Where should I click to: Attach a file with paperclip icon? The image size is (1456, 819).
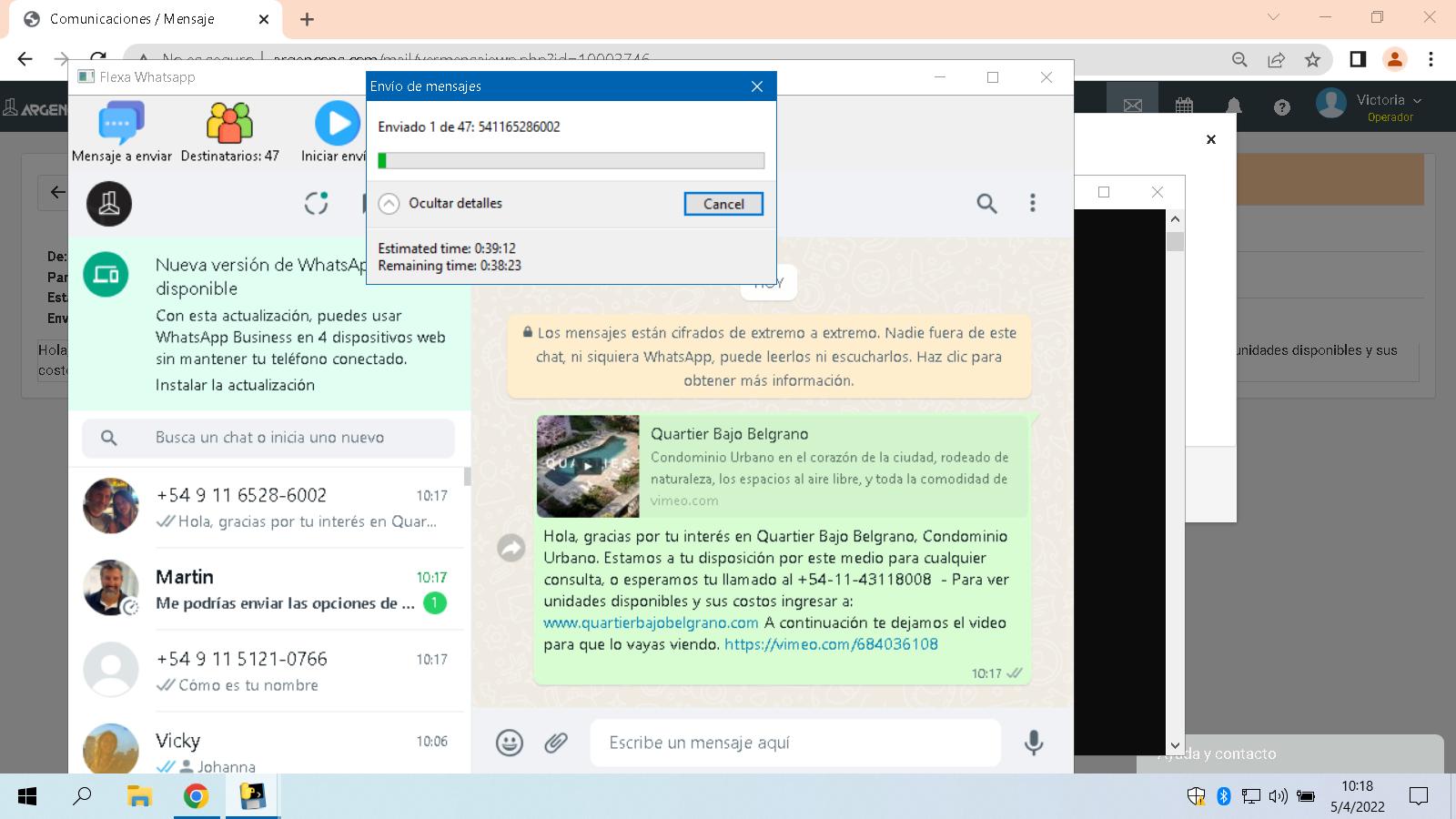556,743
